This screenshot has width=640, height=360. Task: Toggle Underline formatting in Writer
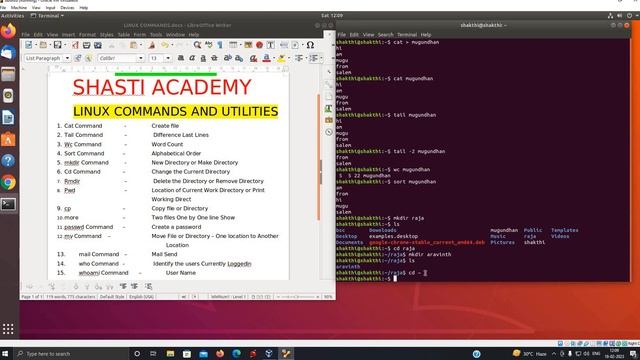tap(203, 58)
